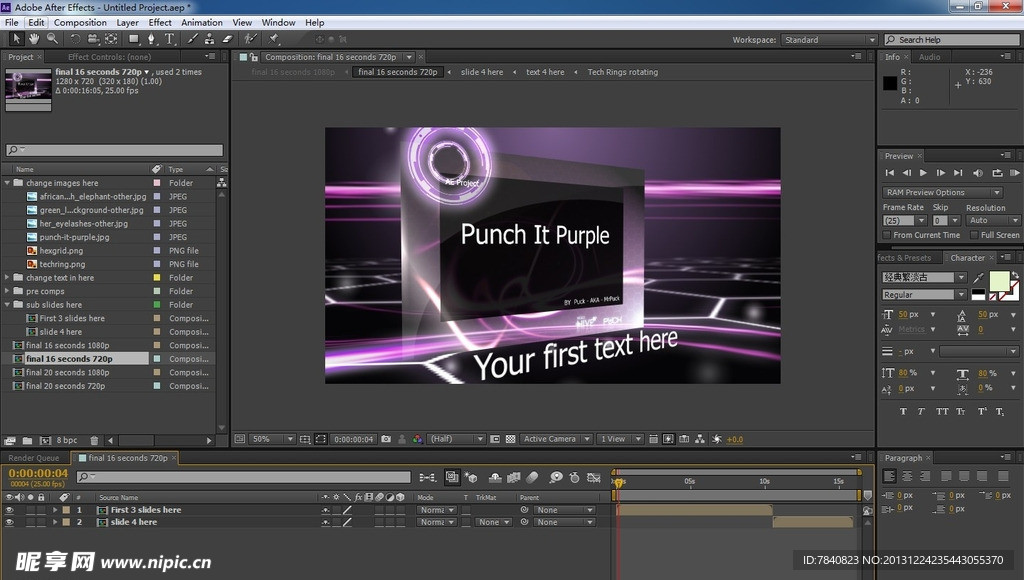1024x580 pixels.
Task: Click the Puppet Pin tool
Action: 273,39
